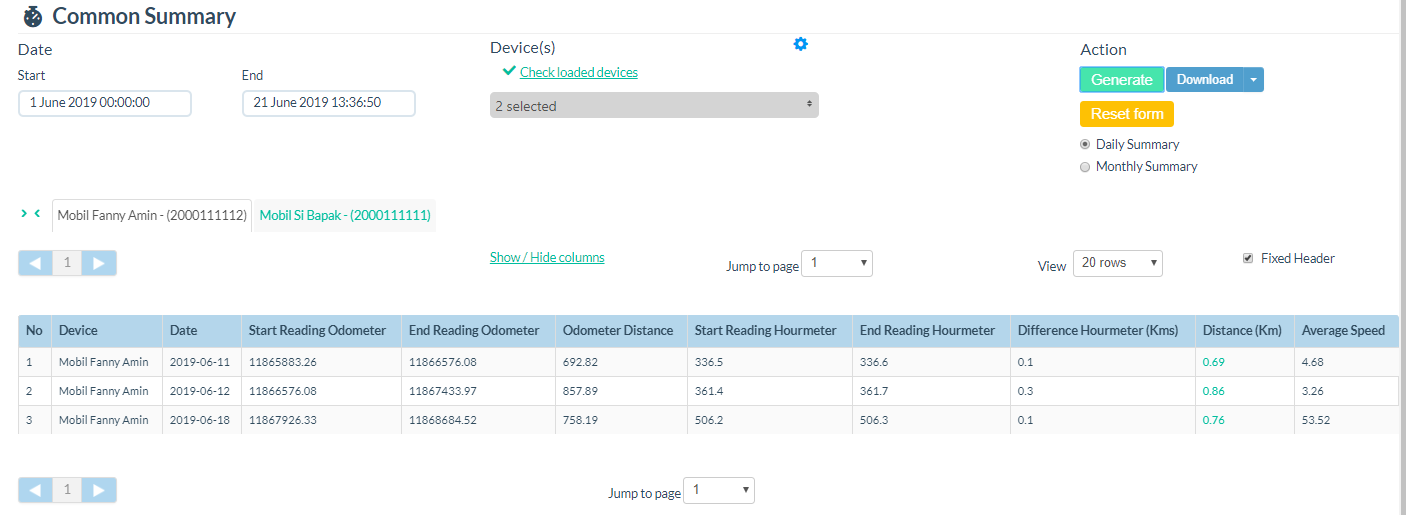Click the blue settings gear icon
Screen dimensions: 1406x515
tap(800, 44)
